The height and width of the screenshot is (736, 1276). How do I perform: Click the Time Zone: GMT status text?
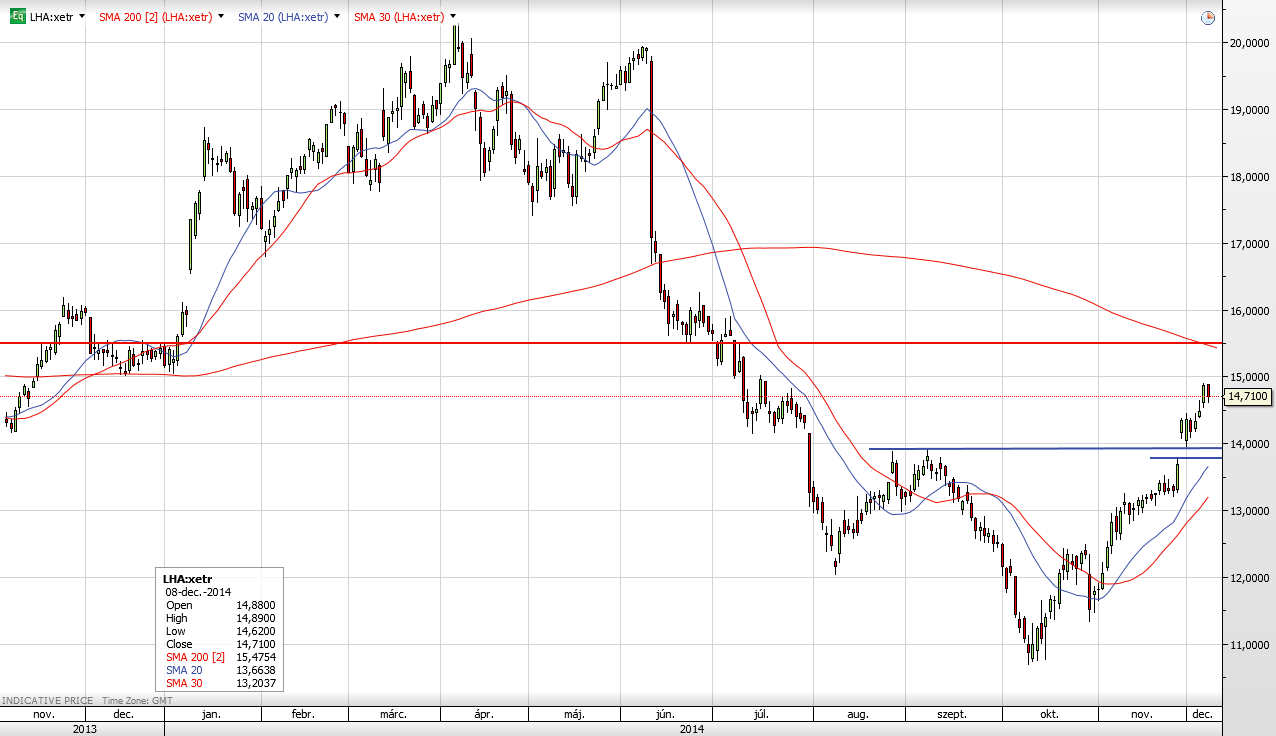[137, 701]
